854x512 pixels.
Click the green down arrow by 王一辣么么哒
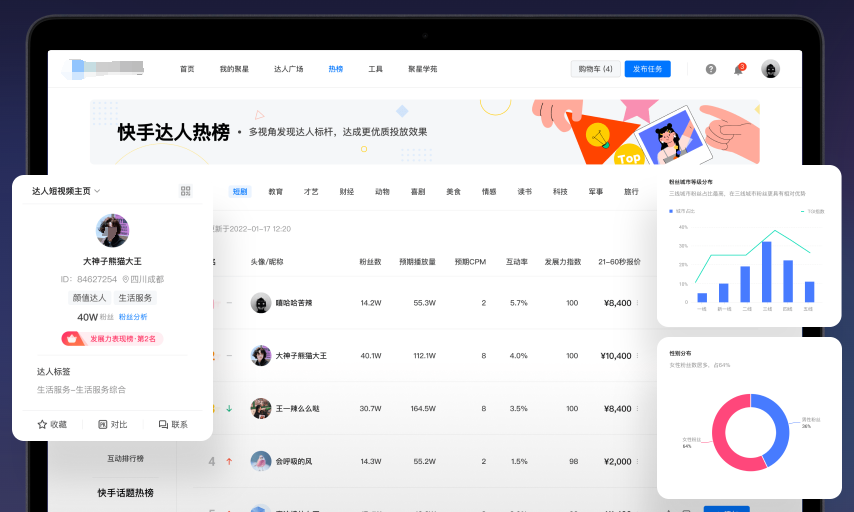pyautogui.click(x=229, y=409)
